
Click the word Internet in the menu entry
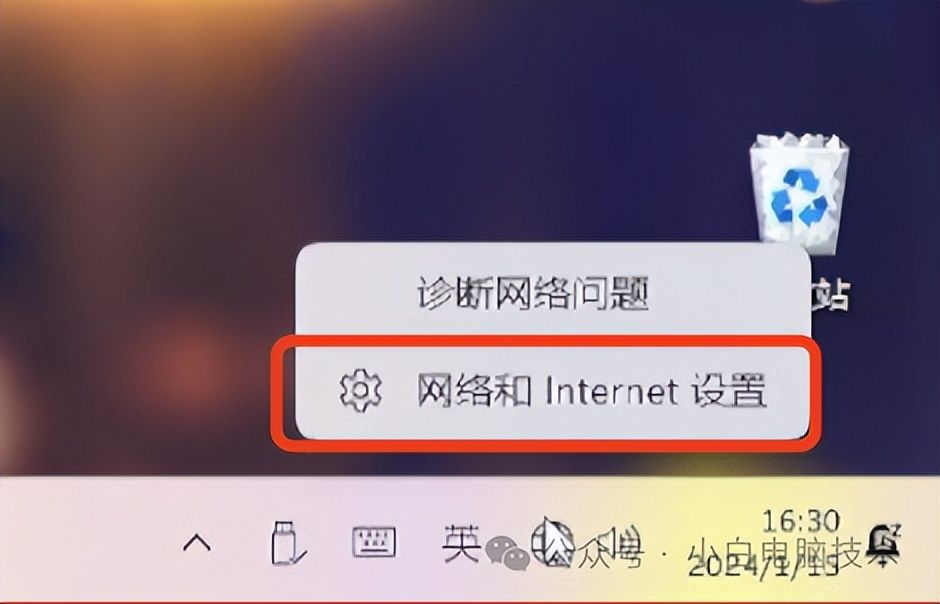point(611,391)
